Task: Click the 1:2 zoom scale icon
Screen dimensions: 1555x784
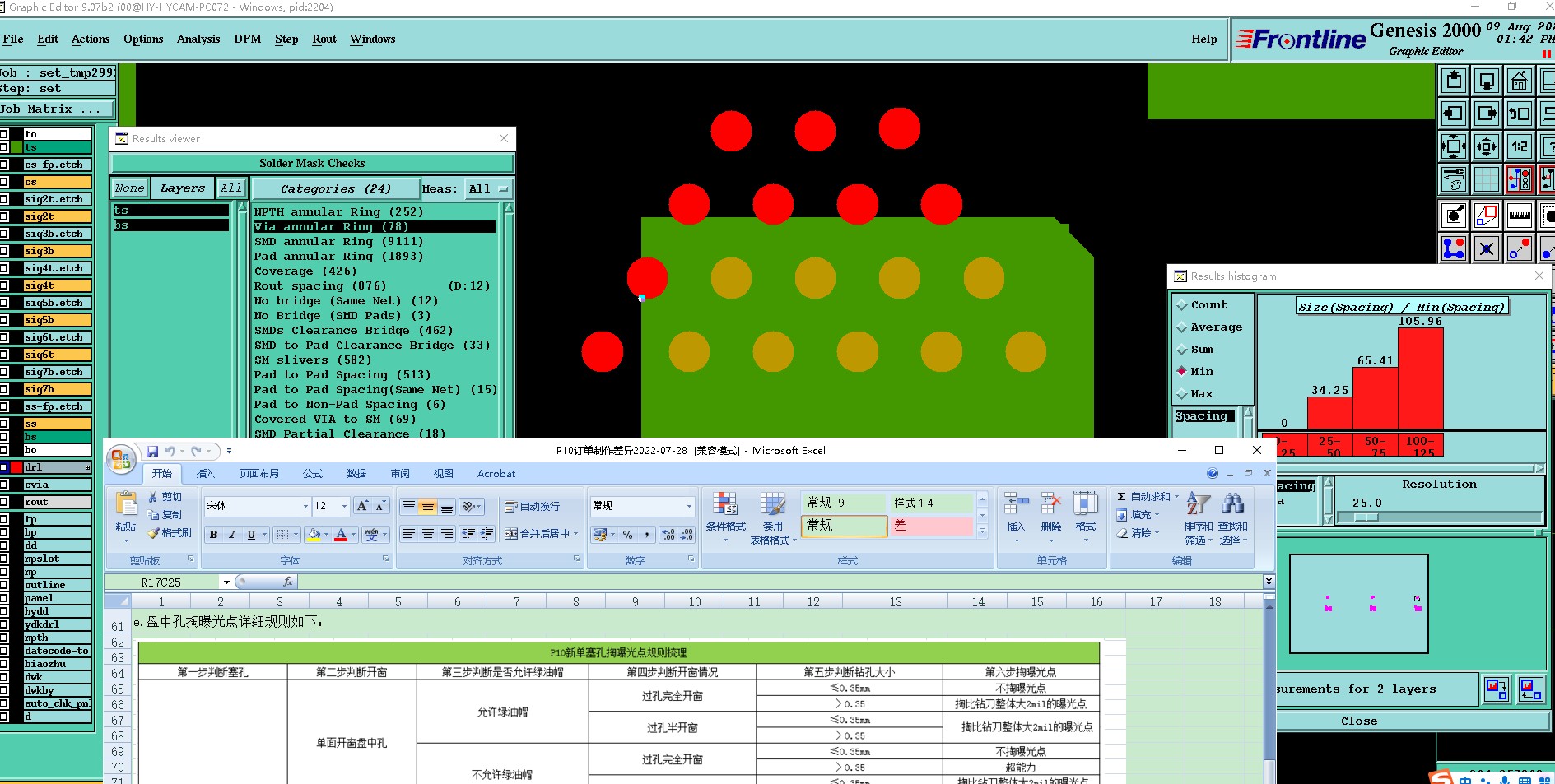Action: click(1520, 146)
